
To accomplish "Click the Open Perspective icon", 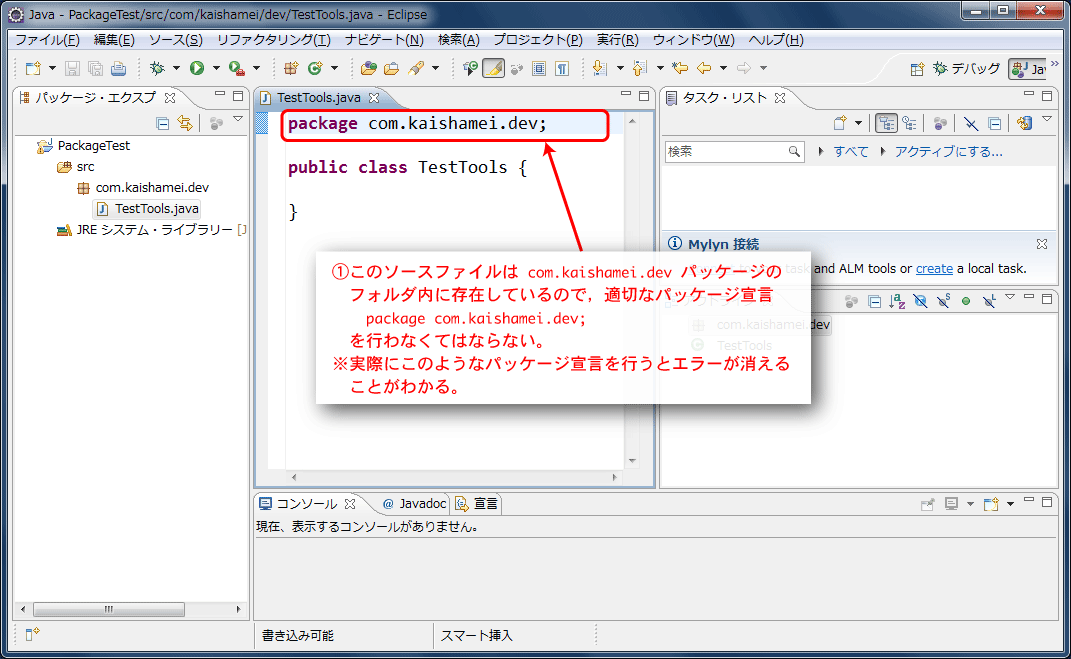I will tap(917, 69).
